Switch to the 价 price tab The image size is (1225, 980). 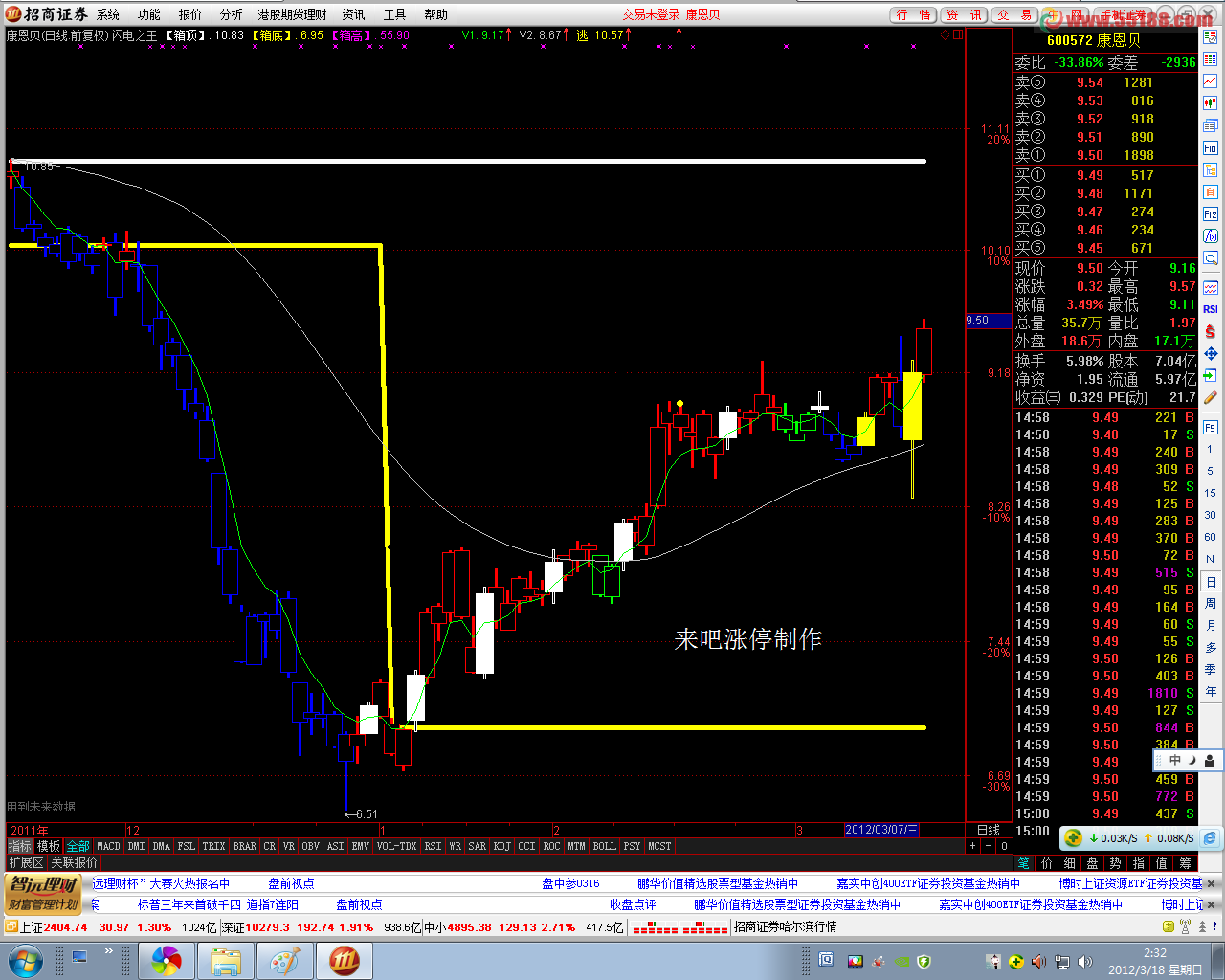point(1047,863)
